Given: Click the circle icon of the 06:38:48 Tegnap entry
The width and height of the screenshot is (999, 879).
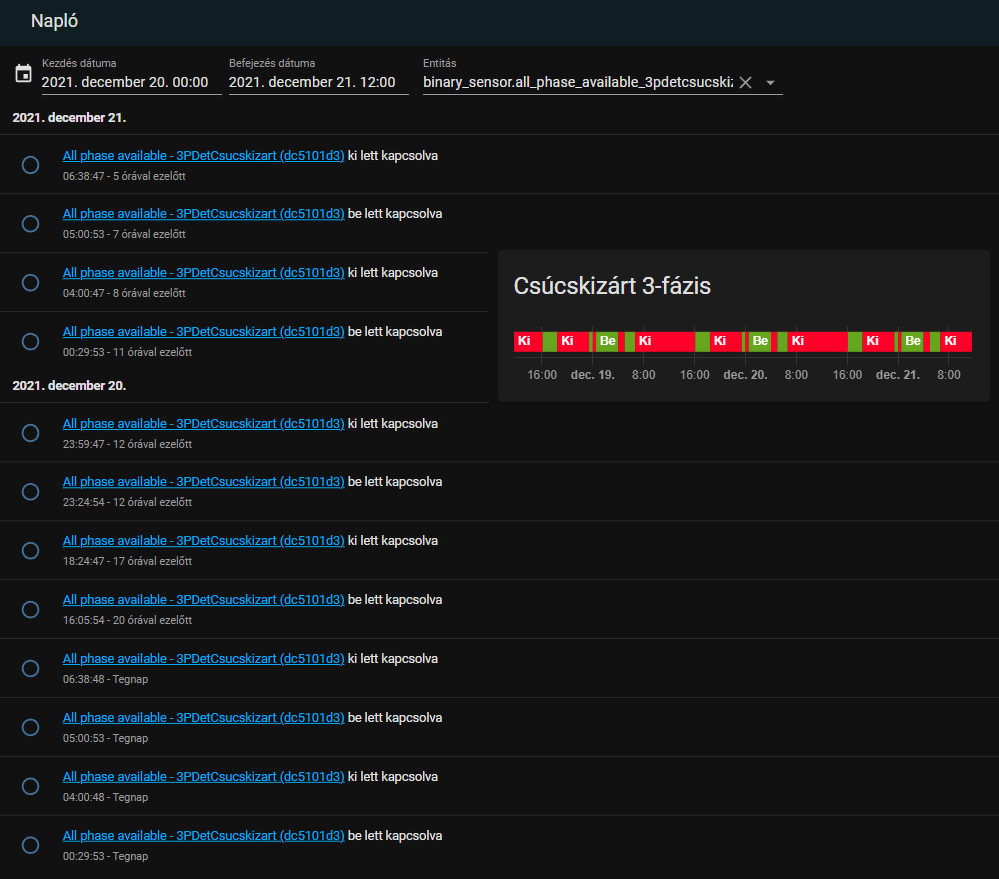Looking at the screenshot, I should [31, 668].
